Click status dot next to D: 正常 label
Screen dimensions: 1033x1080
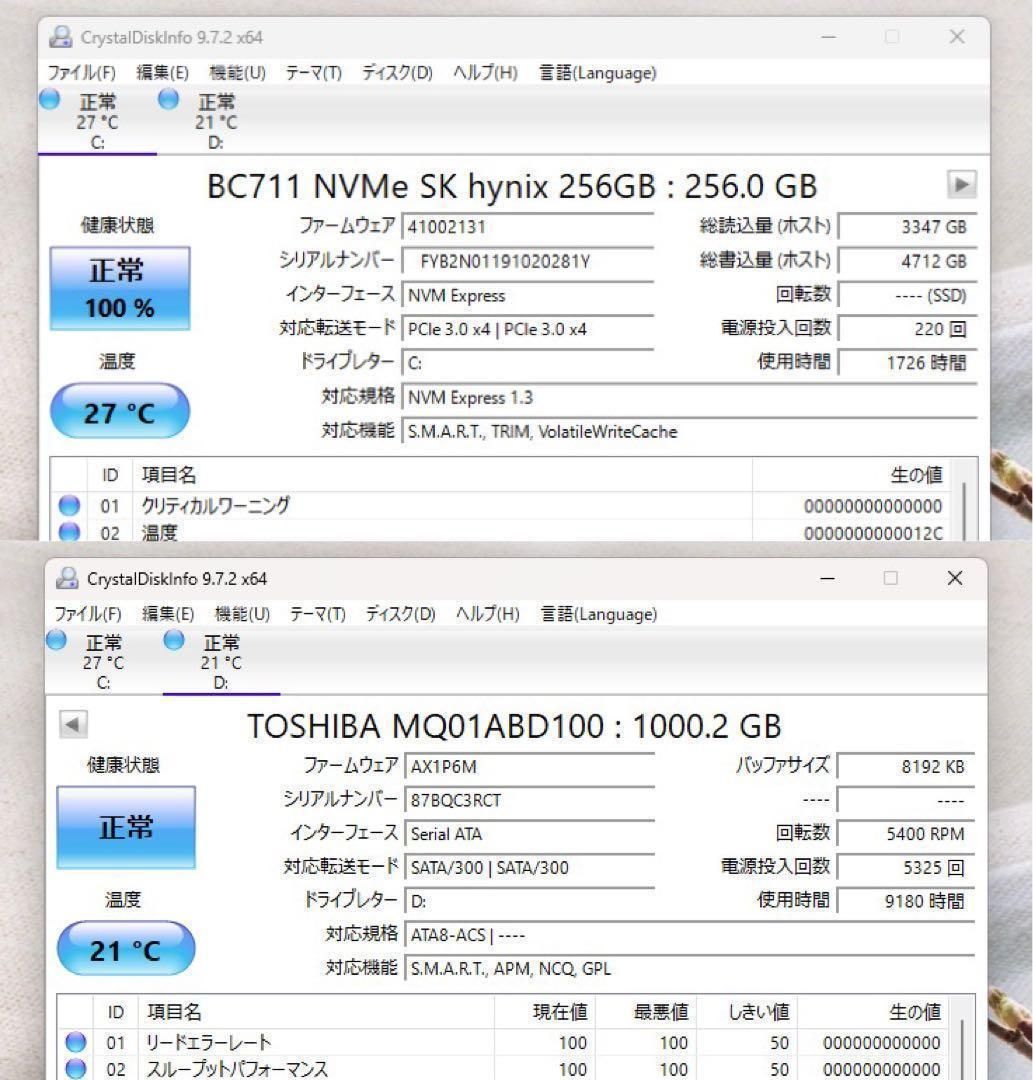pos(173,641)
